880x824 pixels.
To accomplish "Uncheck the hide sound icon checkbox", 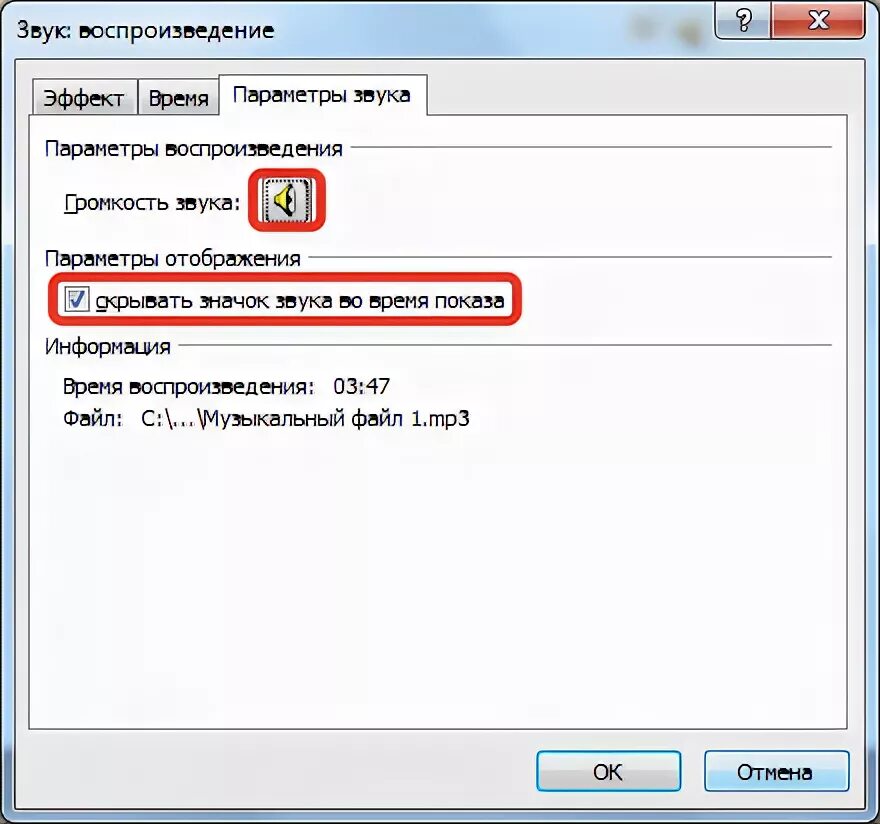I will pos(76,300).
